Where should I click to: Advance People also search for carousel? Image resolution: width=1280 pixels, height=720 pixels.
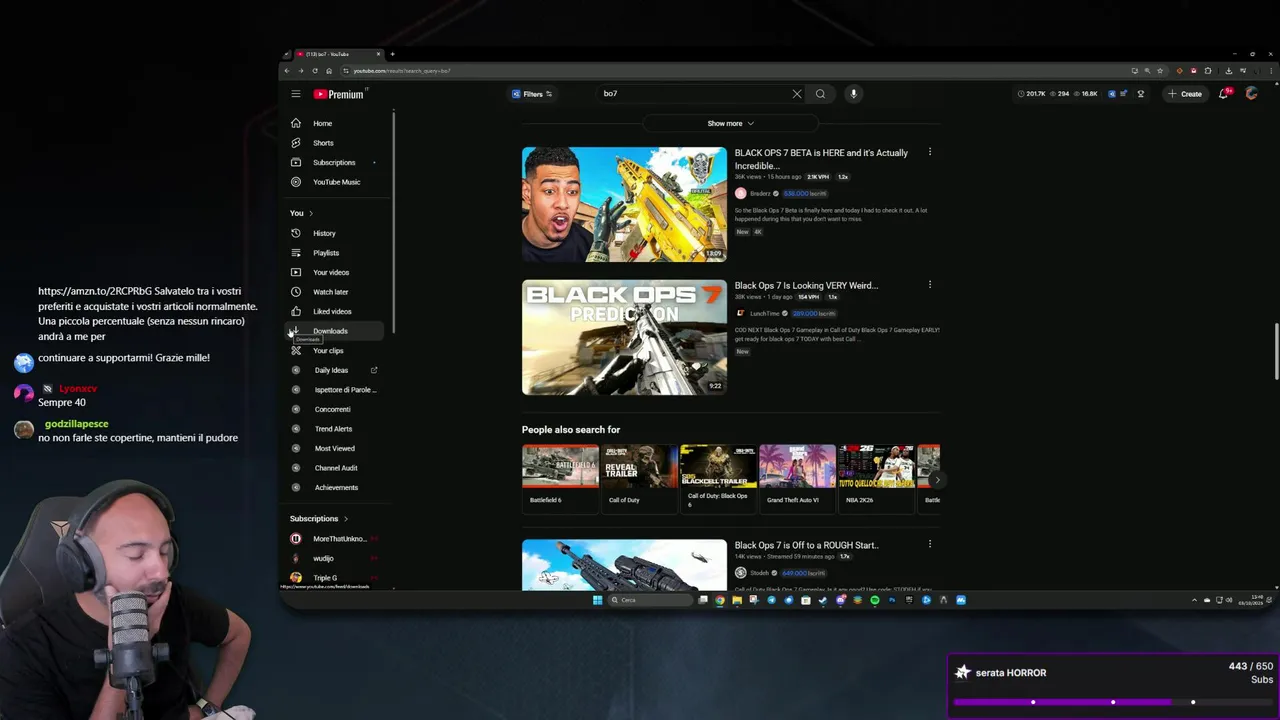[937, 480]
